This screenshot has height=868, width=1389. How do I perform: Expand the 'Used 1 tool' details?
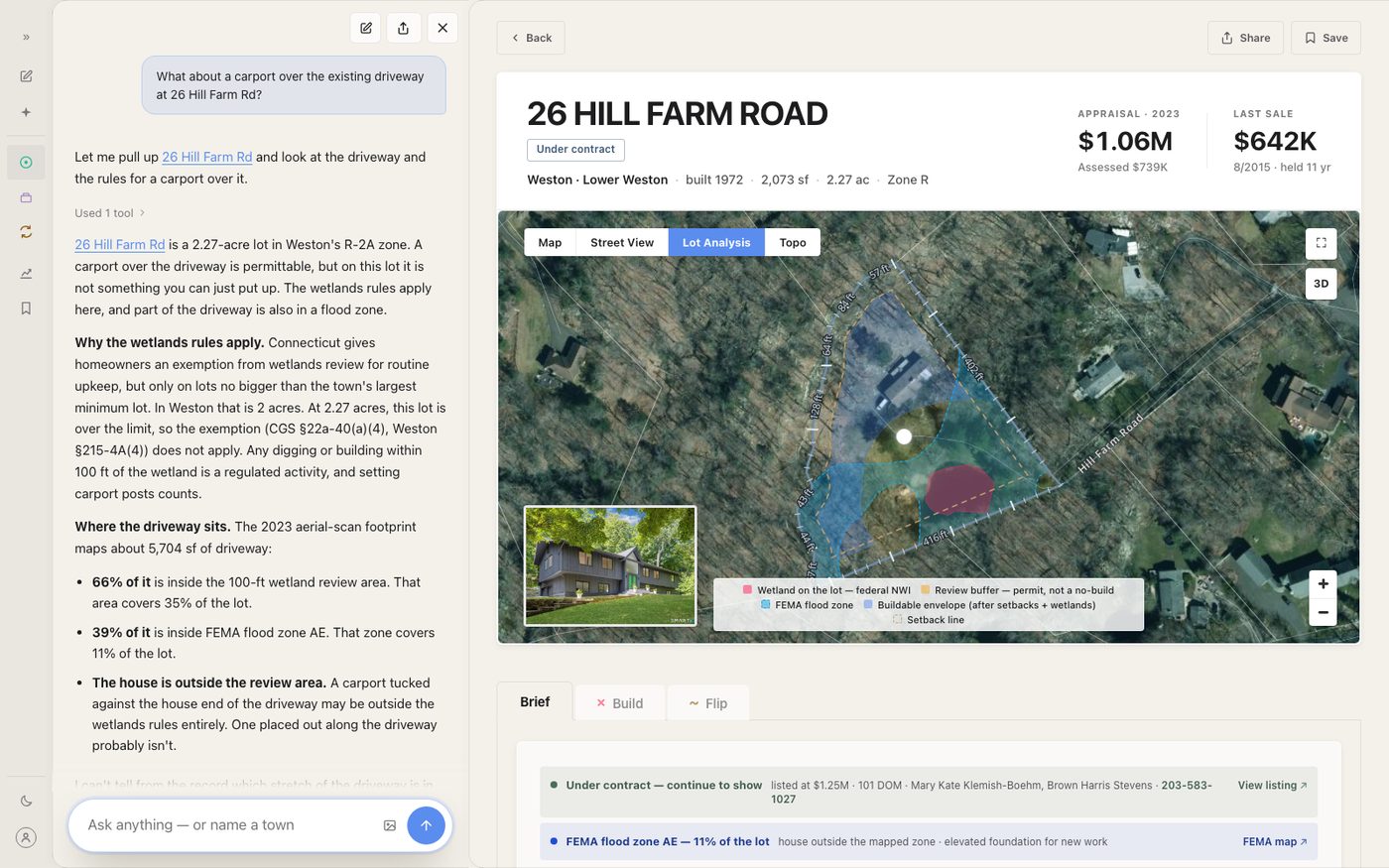coord(110,213)
